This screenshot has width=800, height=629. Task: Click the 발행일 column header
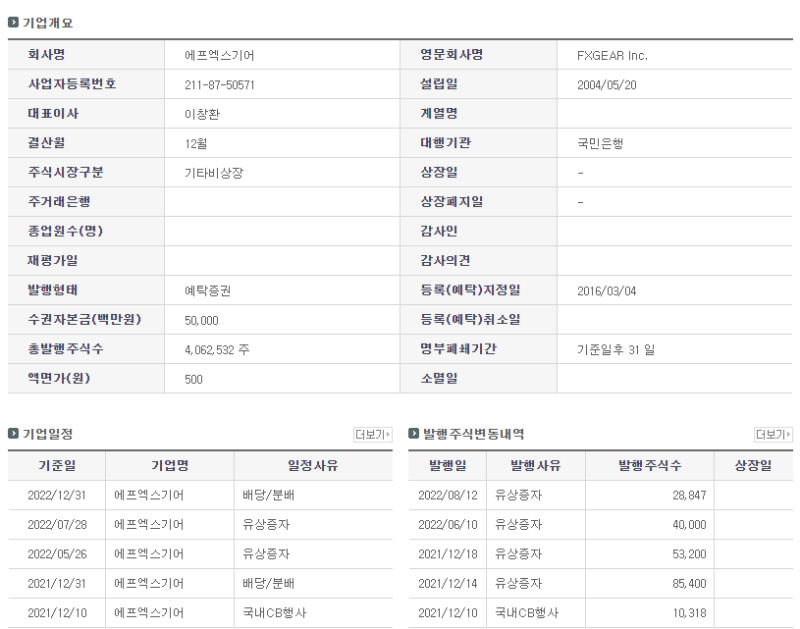point(447,465)
